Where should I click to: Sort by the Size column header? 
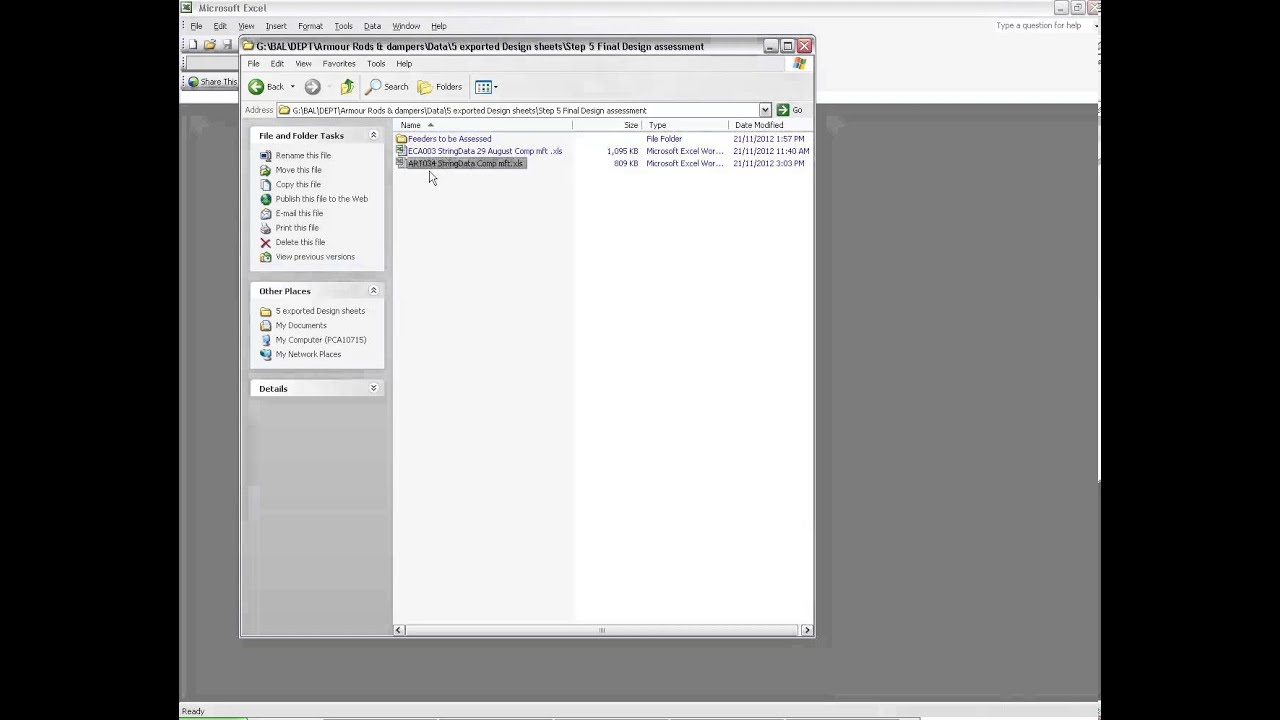[x=609, y=125]
